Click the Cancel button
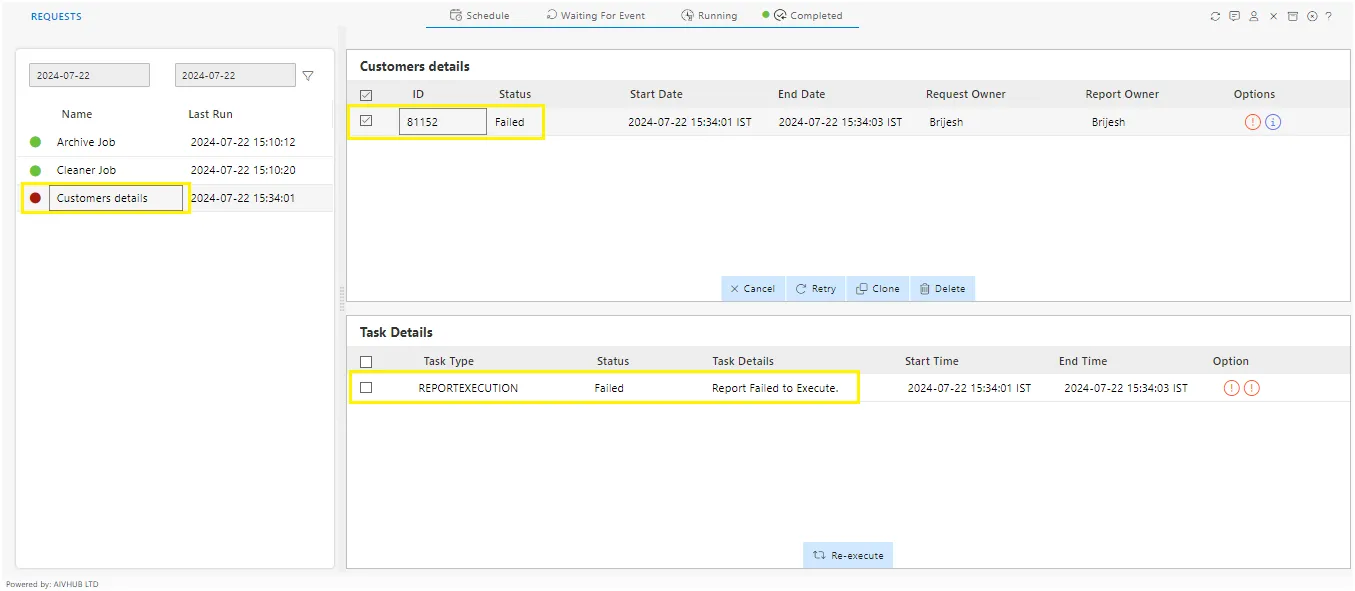The height and width of the screenshot is (591, 1355). (x=753, y=288)
